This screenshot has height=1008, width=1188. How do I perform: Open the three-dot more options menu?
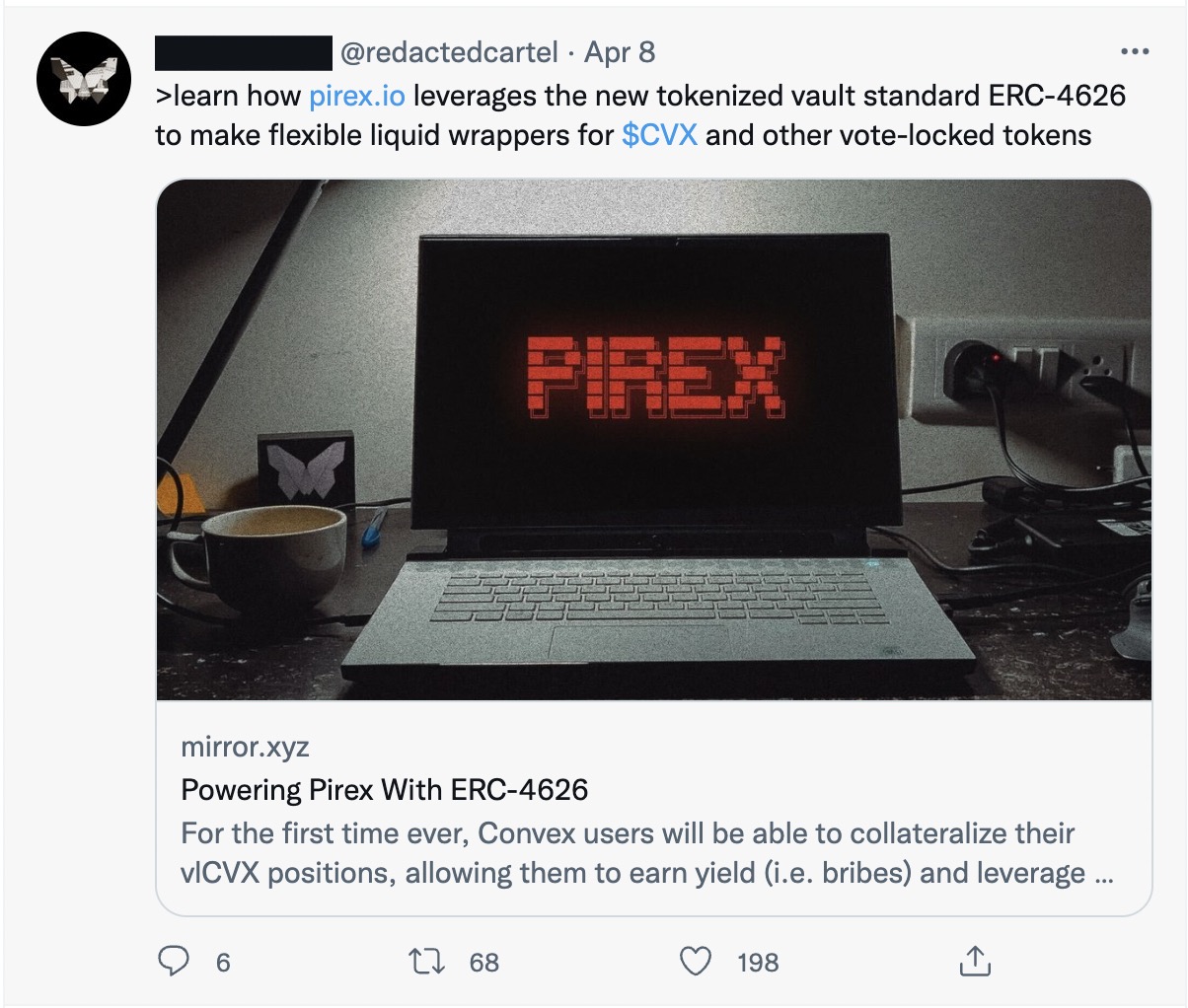[1135, 52]
